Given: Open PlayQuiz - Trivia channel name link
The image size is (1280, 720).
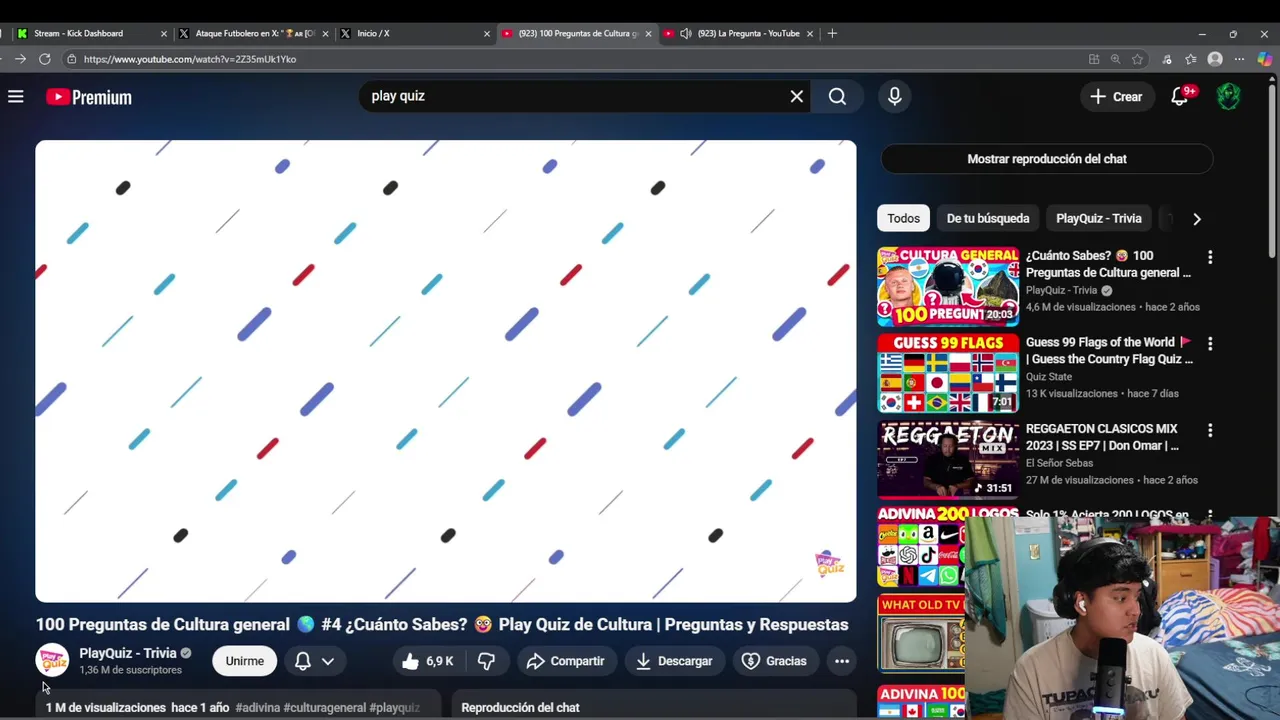Looking at the screenshot, I should pos(128,653).
